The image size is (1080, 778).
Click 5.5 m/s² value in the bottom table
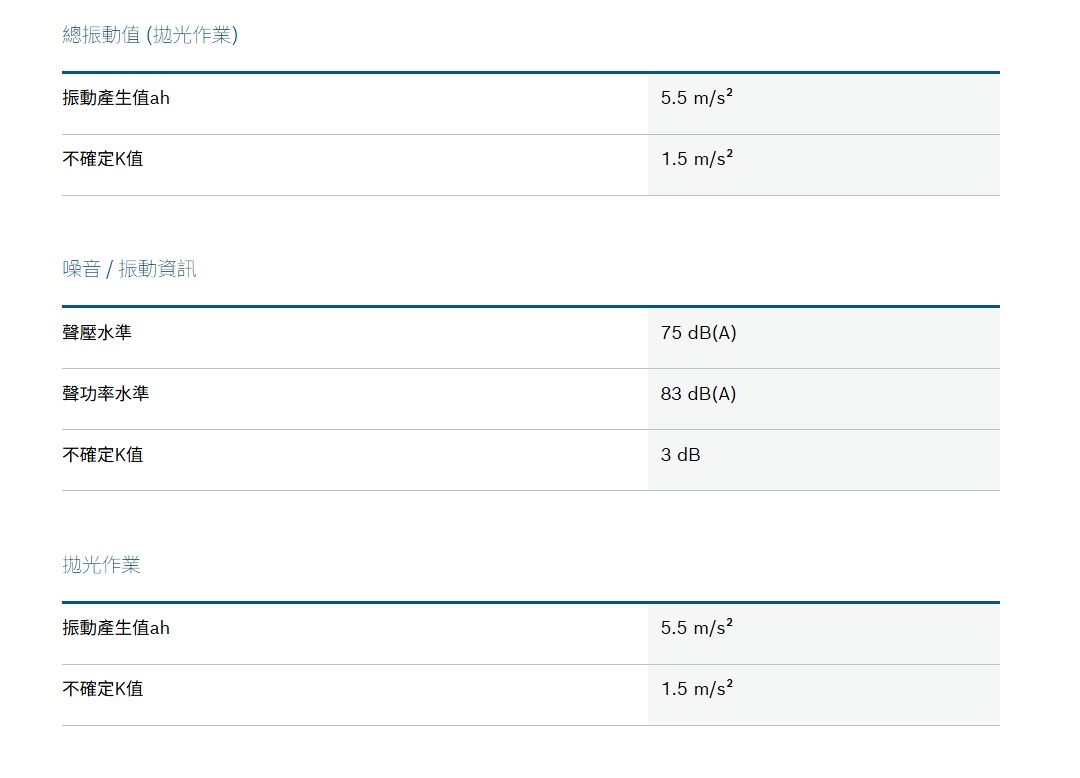pyautogui.click(x=697, y=628)
